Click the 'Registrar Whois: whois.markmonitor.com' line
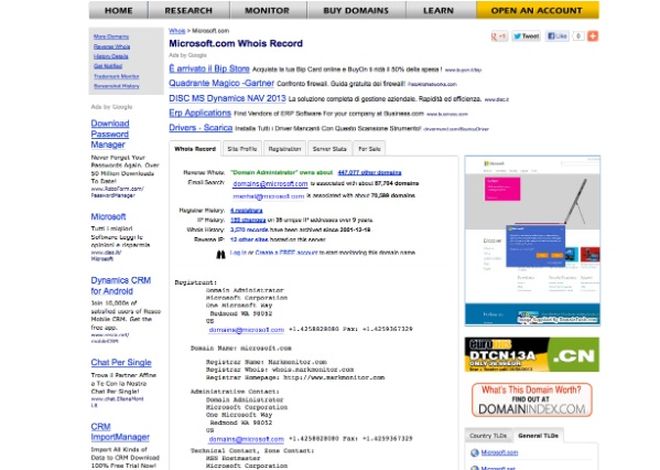This screenshot has height=470, width=660. [x=280, y=369]
